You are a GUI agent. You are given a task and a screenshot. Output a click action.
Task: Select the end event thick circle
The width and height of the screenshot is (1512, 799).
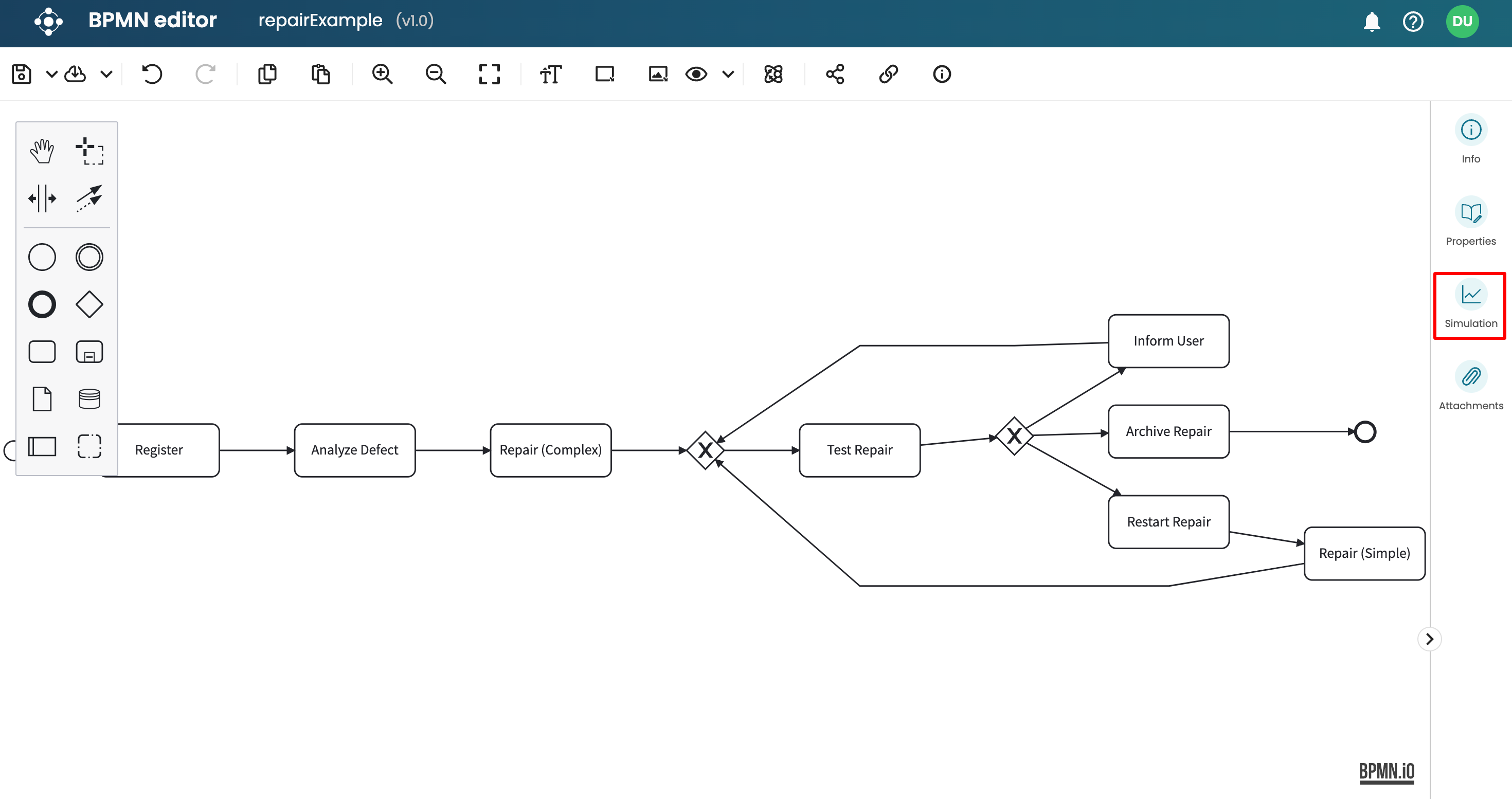[42, 304]
